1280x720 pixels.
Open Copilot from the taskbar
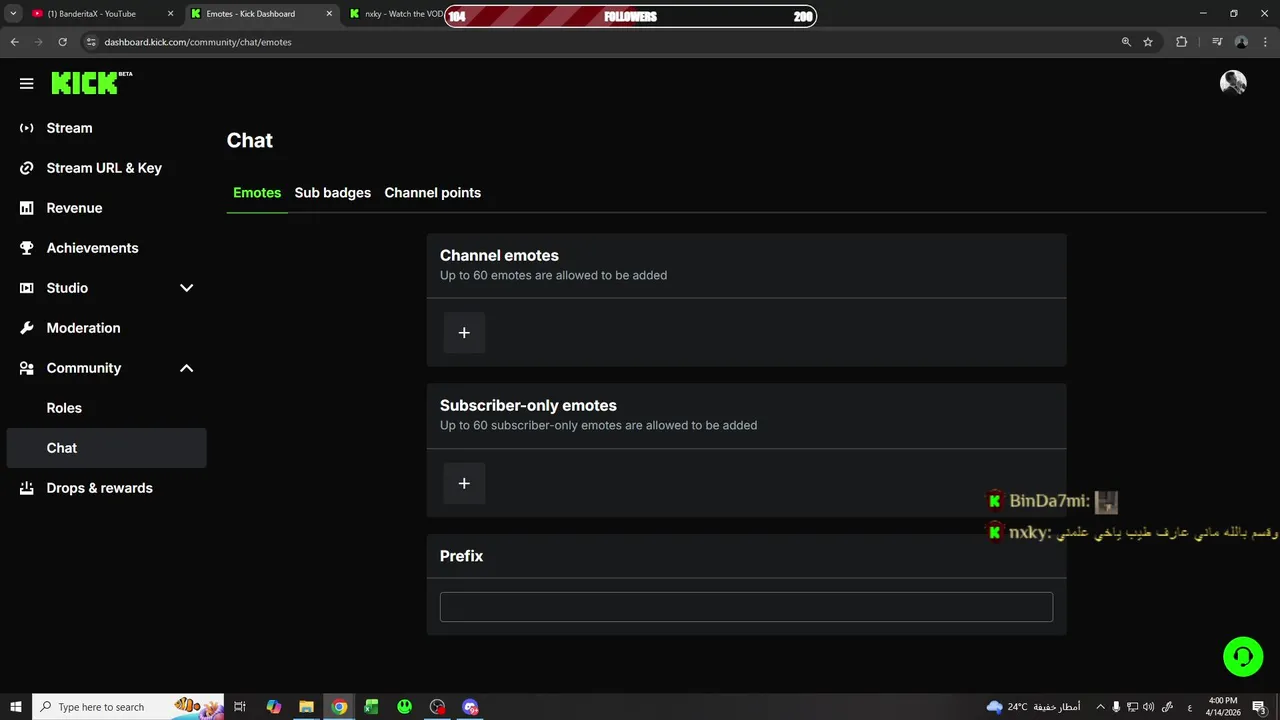(x=274, y=707)
